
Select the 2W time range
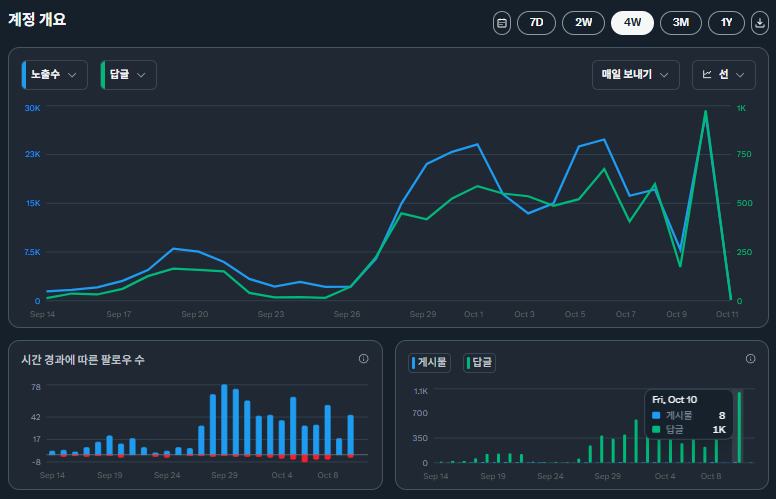(x=583, y=23)
